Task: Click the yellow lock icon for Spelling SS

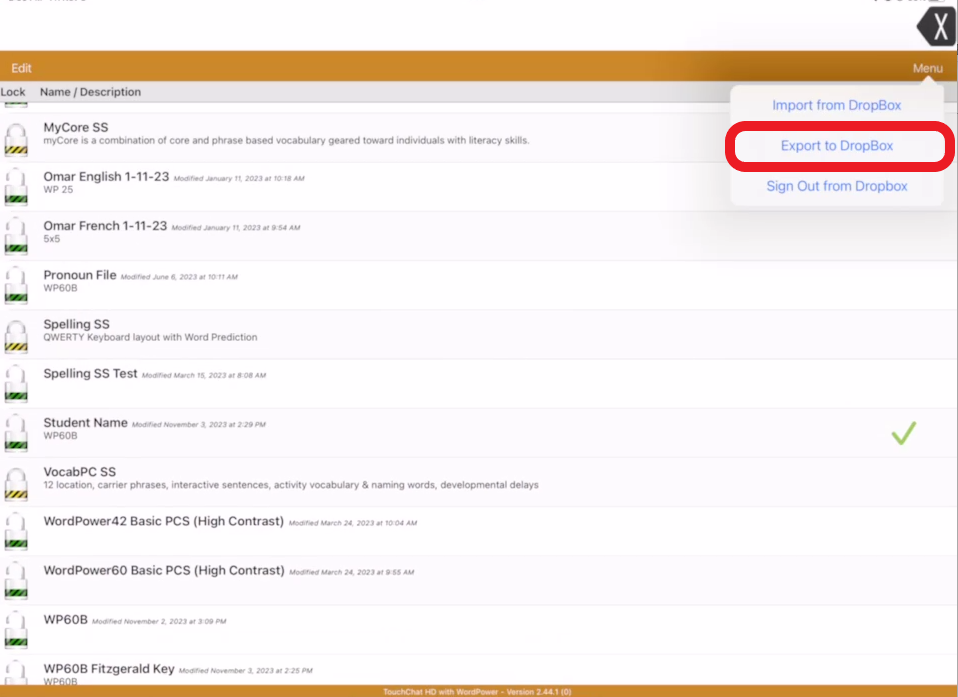Action: 16,336
